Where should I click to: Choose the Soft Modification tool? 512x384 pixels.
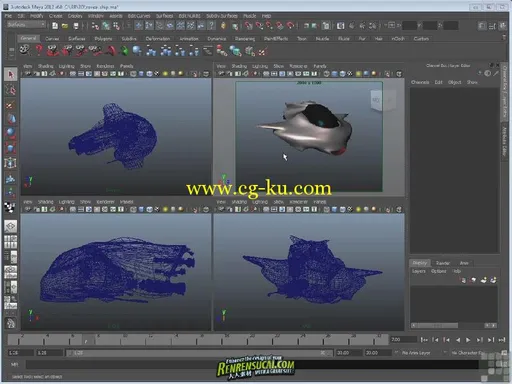click(11, 179)
